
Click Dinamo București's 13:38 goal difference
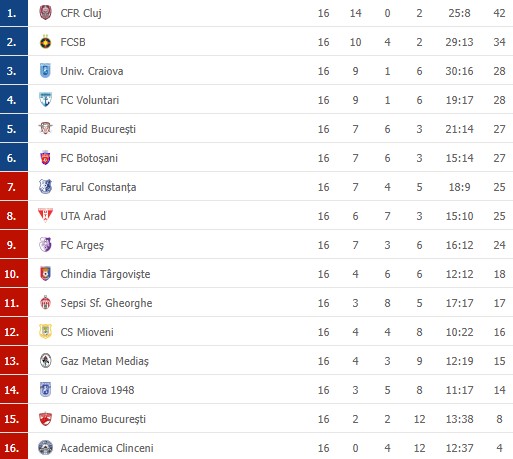pyautogui.click(x=459, y=419)
